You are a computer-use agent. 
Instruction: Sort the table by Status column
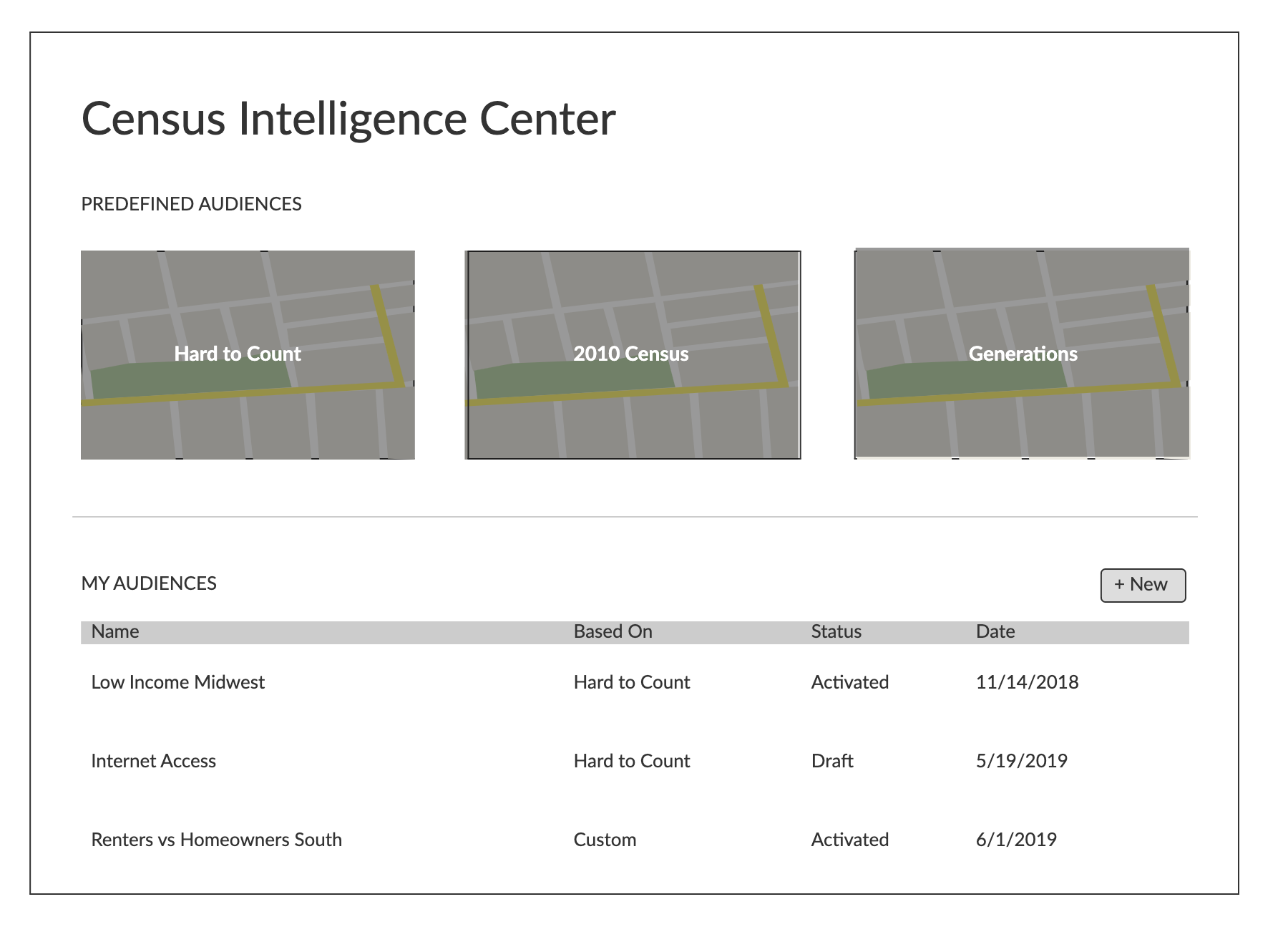pos(836,631)
